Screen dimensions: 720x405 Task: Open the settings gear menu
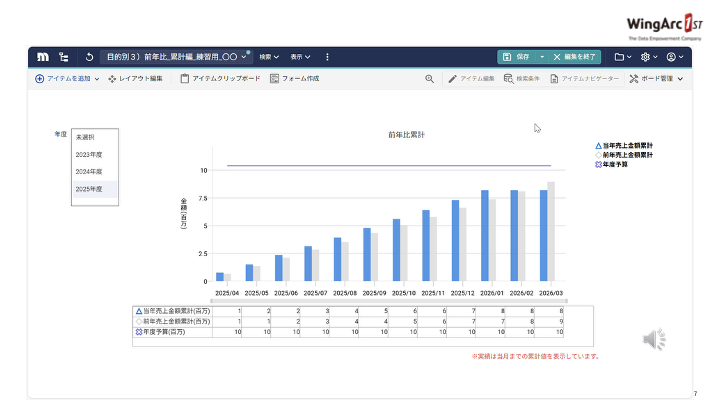[648, 57]
